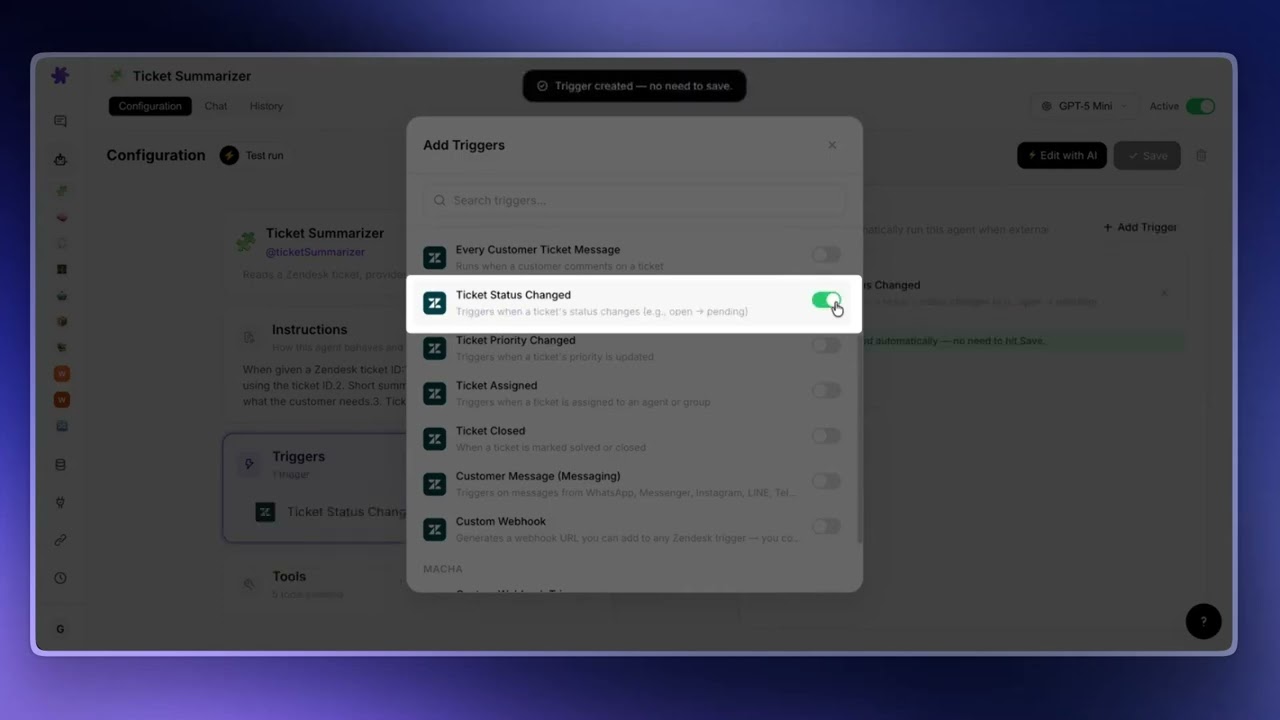Click Zendesk icon in Triggers card
Image resolution: width=1280 pixels, height=720 pixels.
[265, 512]
